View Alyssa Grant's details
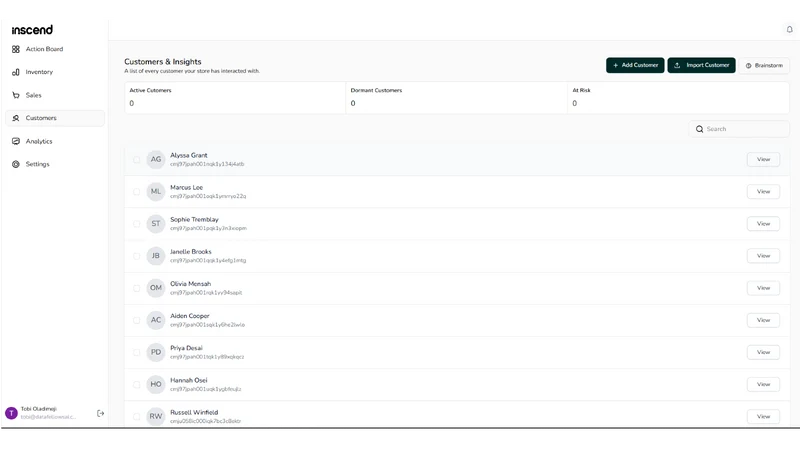Image resolution: width=800 pixels, height=450 pixels. 763,159
